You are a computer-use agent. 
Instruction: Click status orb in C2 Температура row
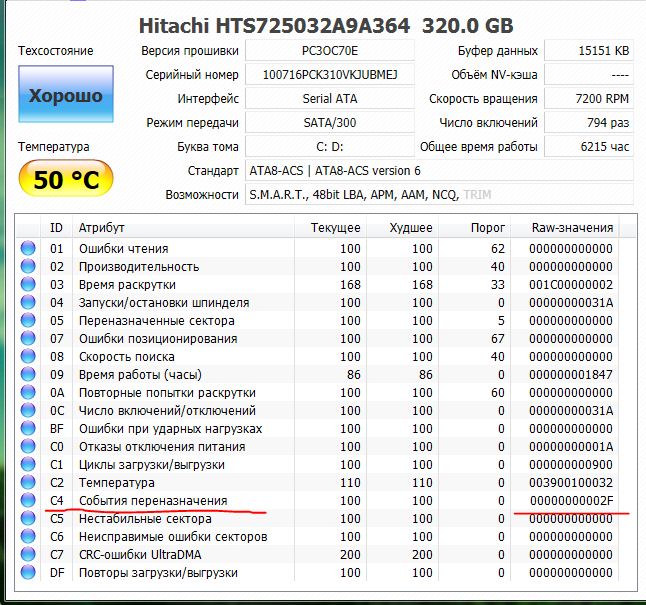28,482
